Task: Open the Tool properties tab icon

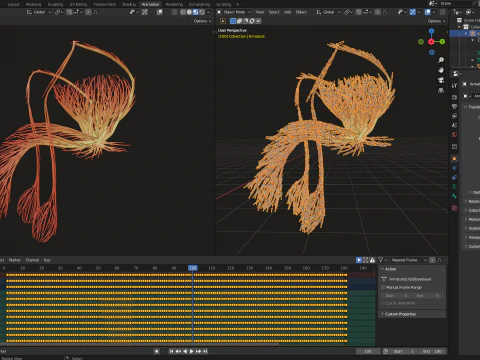Action: 454,85
